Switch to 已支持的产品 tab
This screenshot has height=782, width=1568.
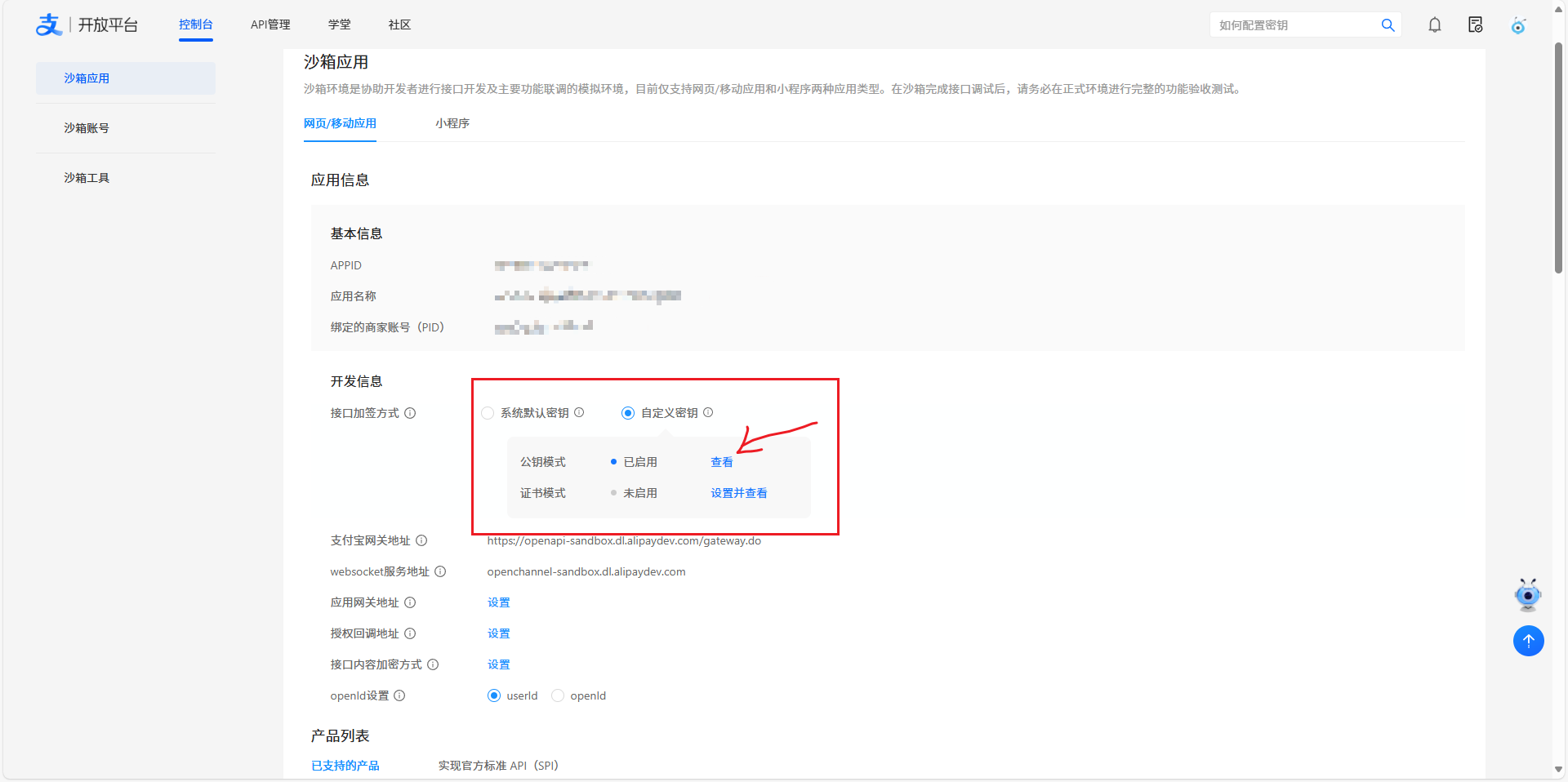345,766
